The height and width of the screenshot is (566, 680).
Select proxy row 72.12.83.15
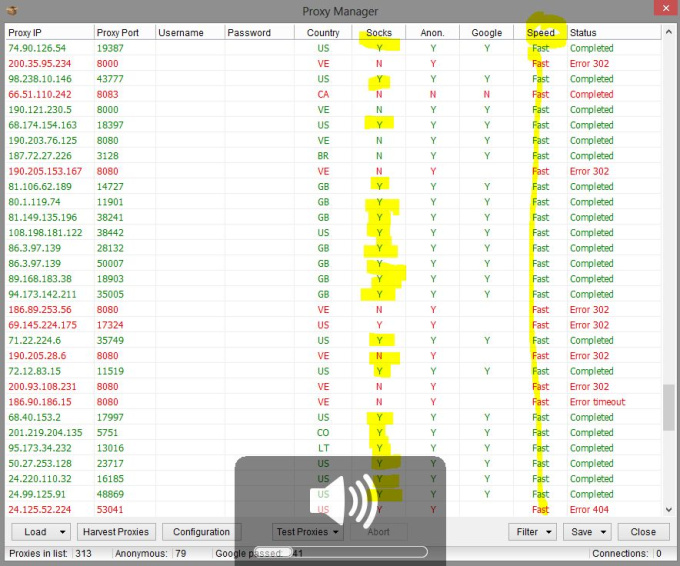click(x=333, y=371)
